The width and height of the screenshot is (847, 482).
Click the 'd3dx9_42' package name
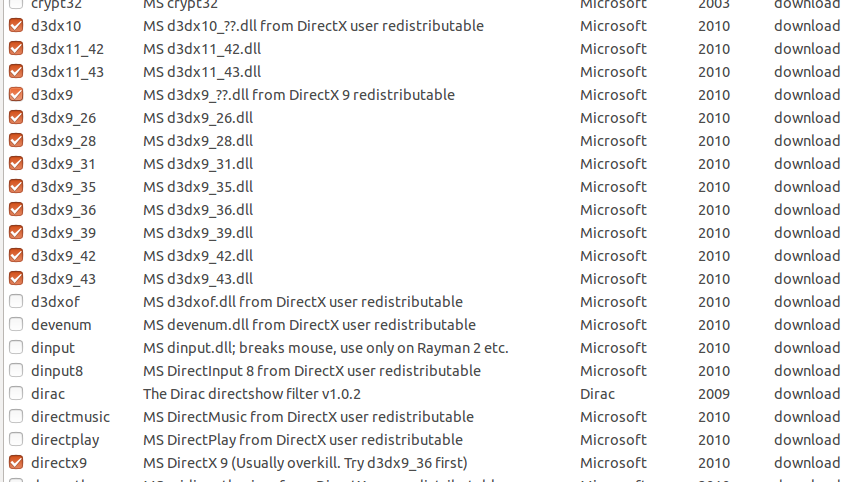point(64,256)
